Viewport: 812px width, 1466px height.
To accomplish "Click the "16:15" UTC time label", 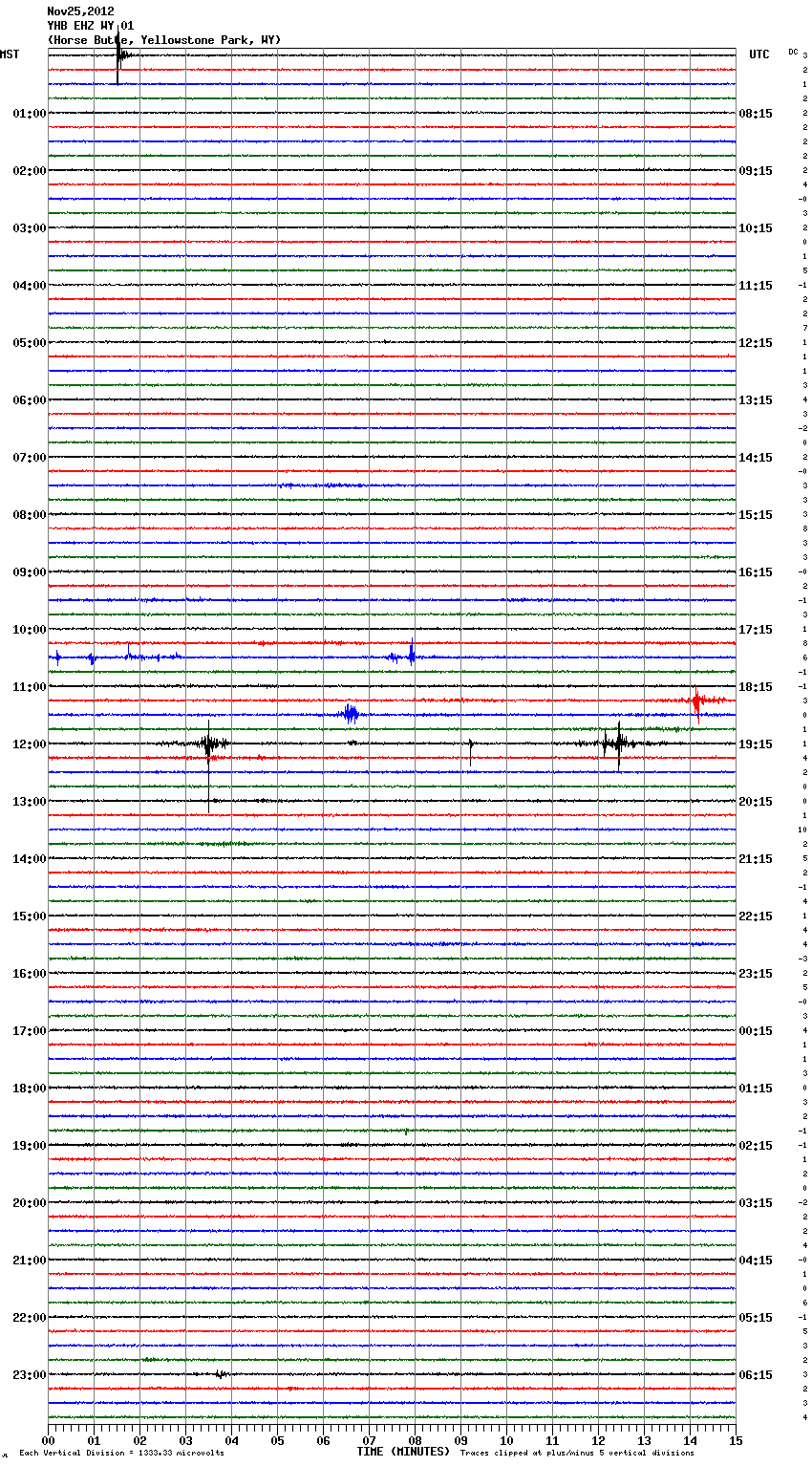I will [756, 572].
